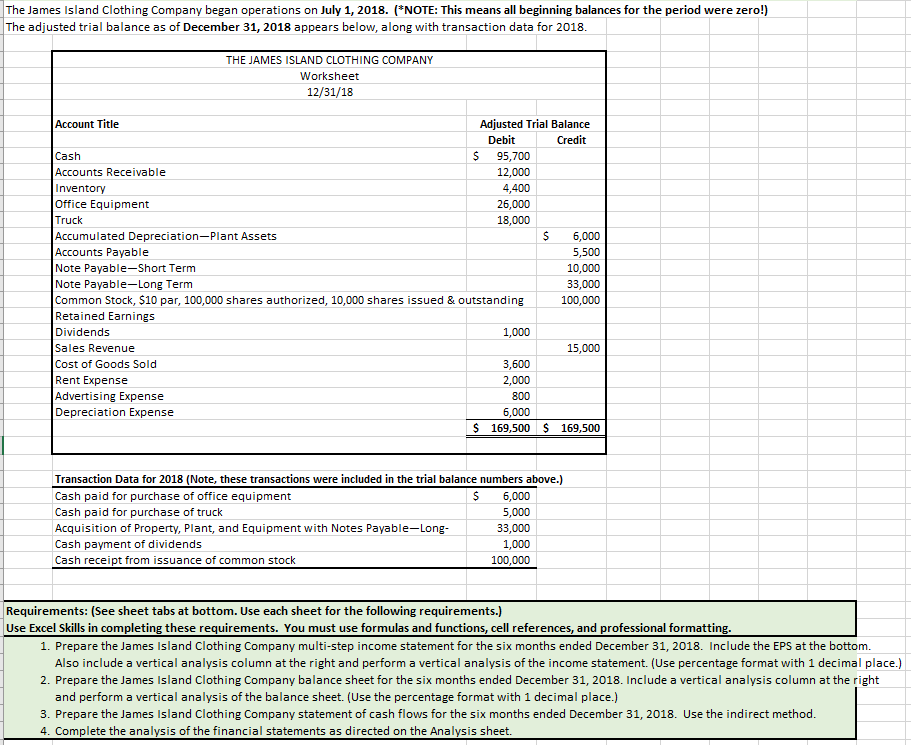Select the top line about July 1, 2018

coord(386,10)
